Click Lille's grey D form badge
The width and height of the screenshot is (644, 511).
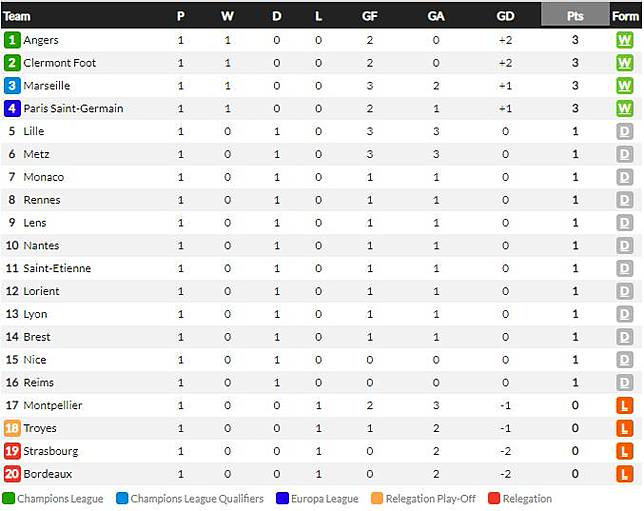[625, 131]
